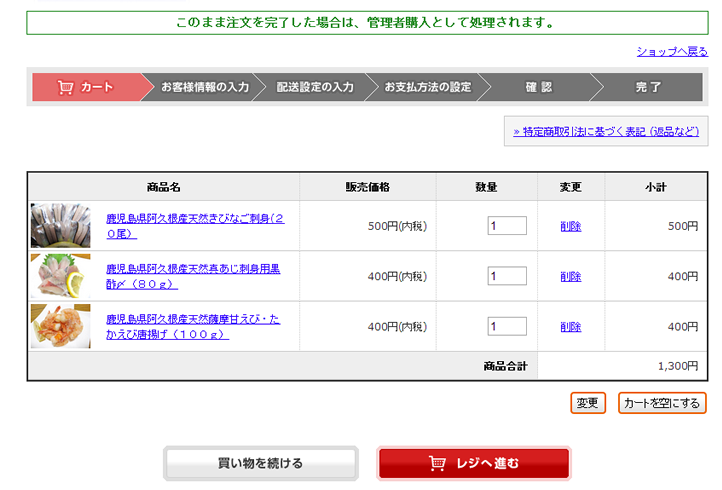This screenshot has width=722, height=490.
Task: Click the ショップへ戻る link
Action: tap(671, 51)
